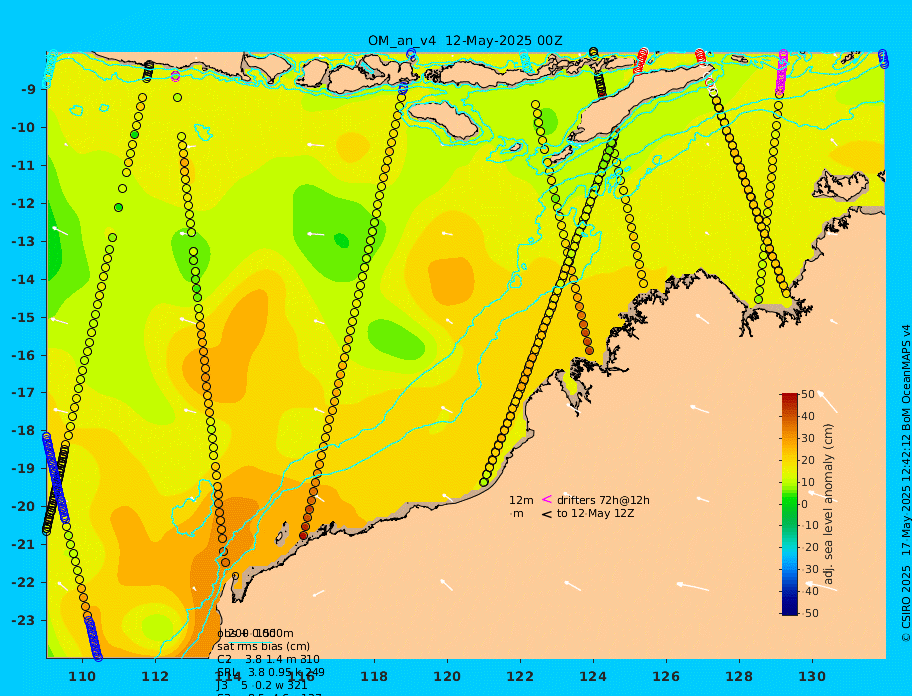Select longitude axis label 122
The height and width of the screenshot is (696, 912).
click(x=520, y=676)
